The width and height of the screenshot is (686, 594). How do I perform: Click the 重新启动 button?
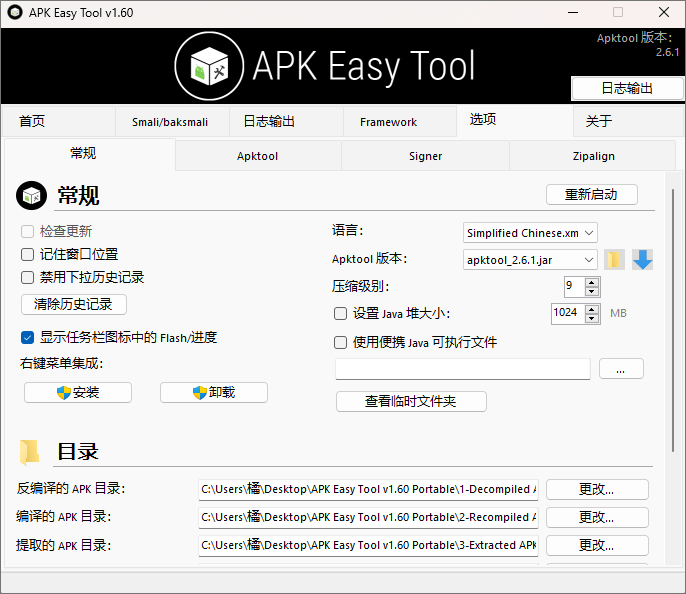(592, 194)
